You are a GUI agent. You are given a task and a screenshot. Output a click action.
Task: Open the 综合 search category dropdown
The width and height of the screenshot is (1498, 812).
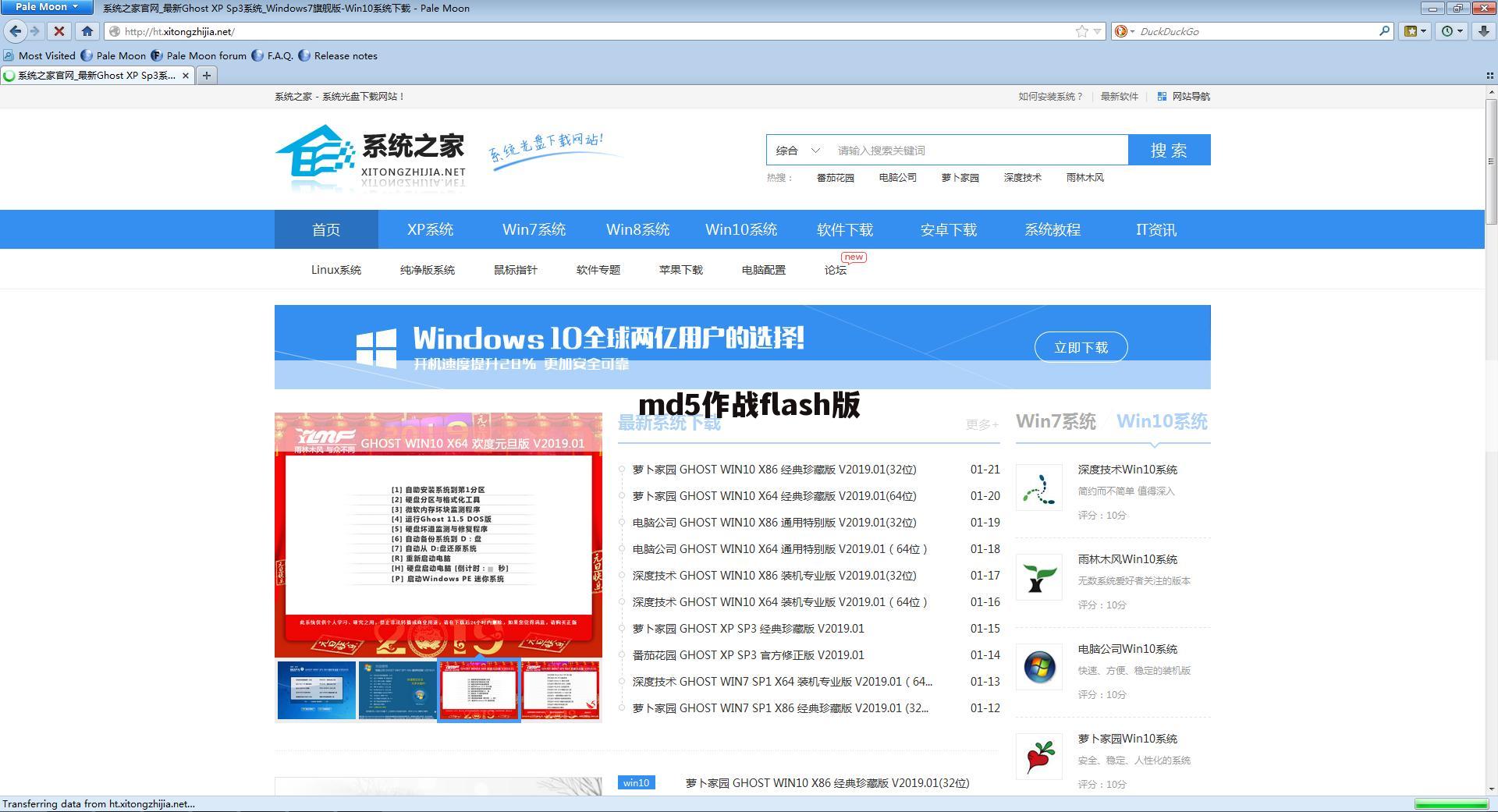[797, 151]
